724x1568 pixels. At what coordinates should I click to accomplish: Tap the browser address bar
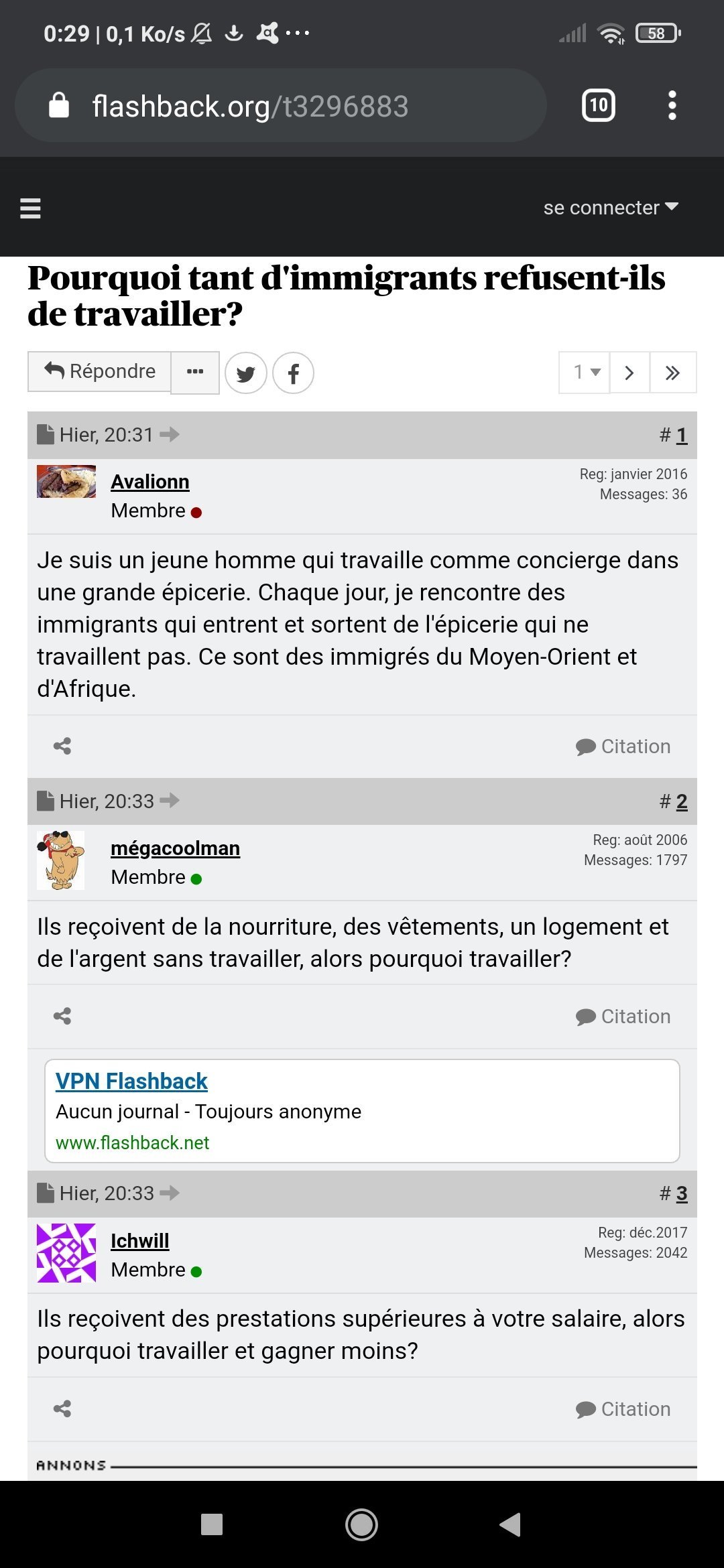282,106
